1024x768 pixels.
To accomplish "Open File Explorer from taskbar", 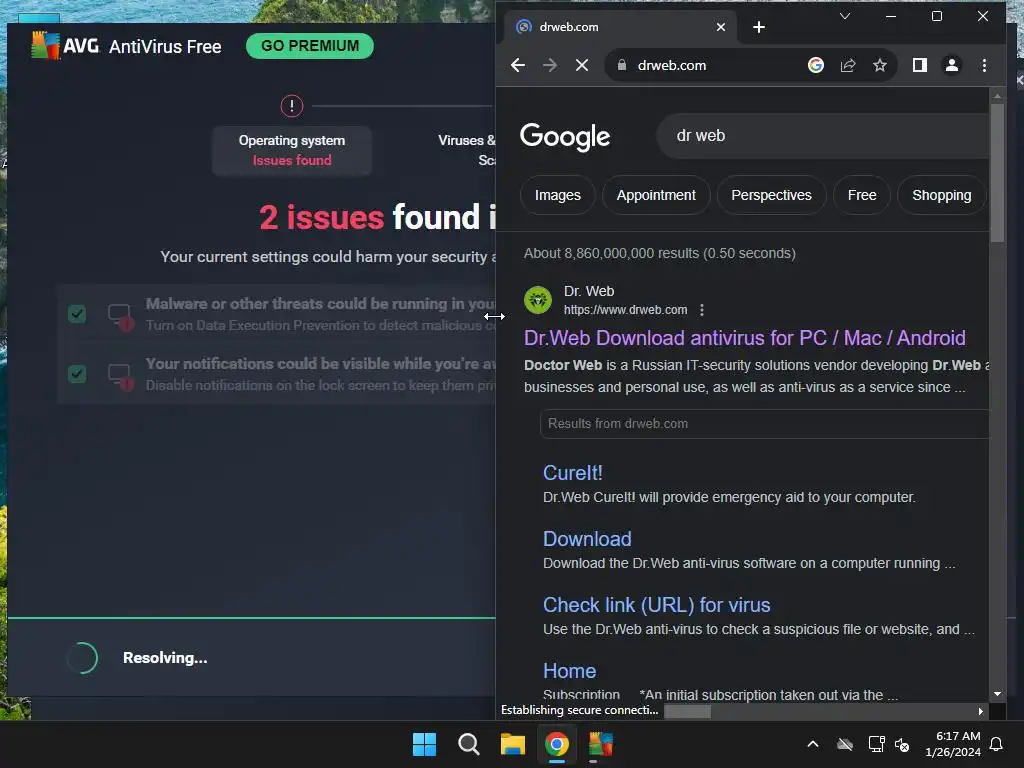I will tap(513, 744).
